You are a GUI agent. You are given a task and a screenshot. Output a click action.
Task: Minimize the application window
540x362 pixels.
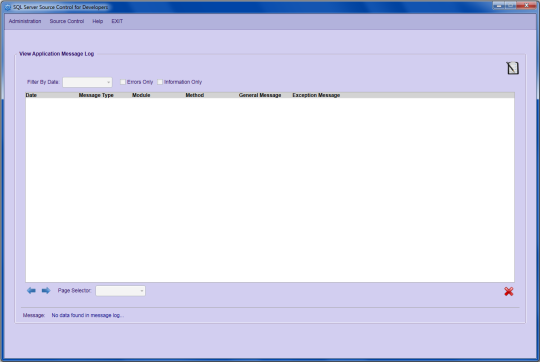[x=498, y=6]
